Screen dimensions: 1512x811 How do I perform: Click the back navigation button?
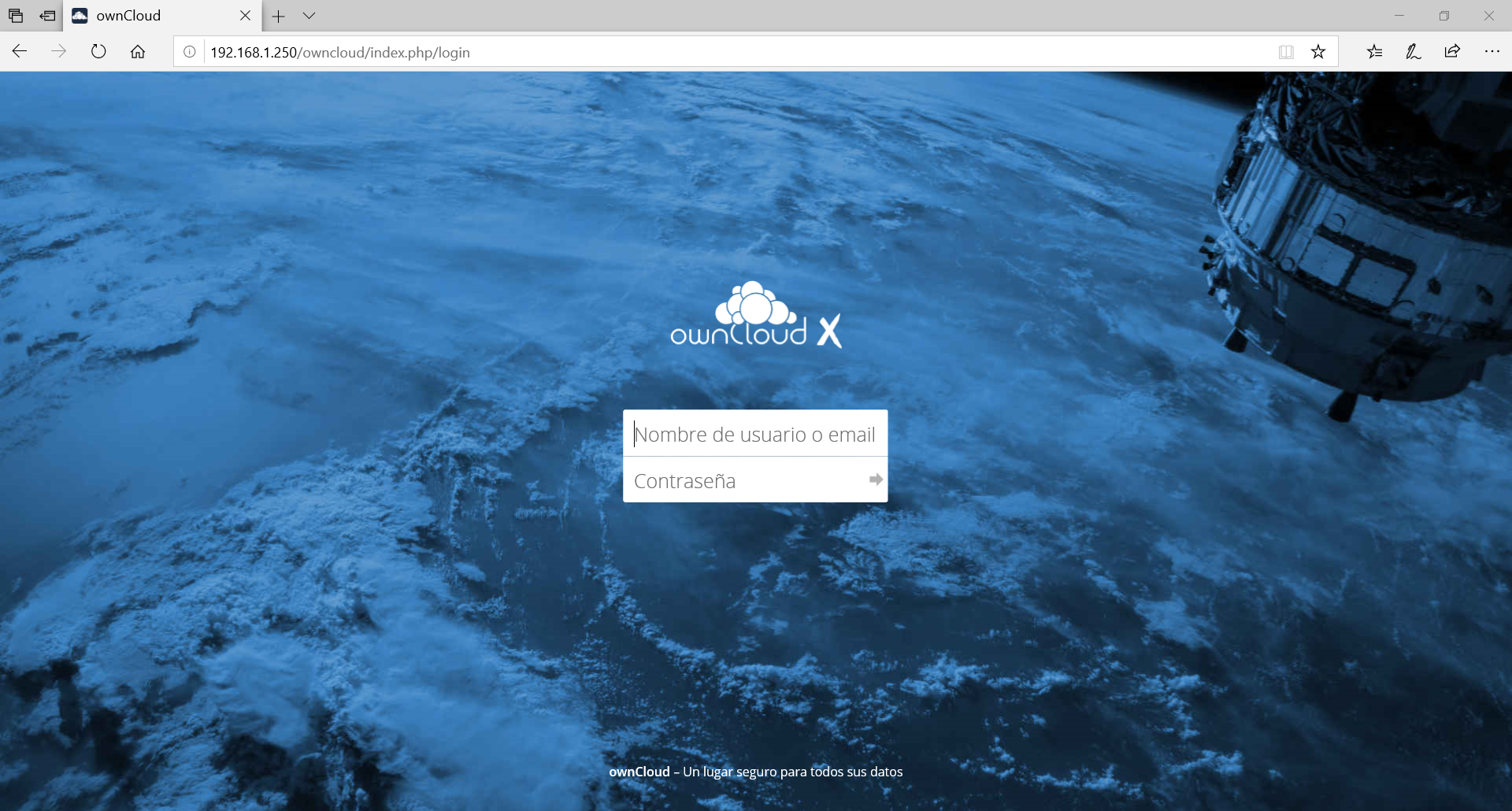(x=19, y=51)
